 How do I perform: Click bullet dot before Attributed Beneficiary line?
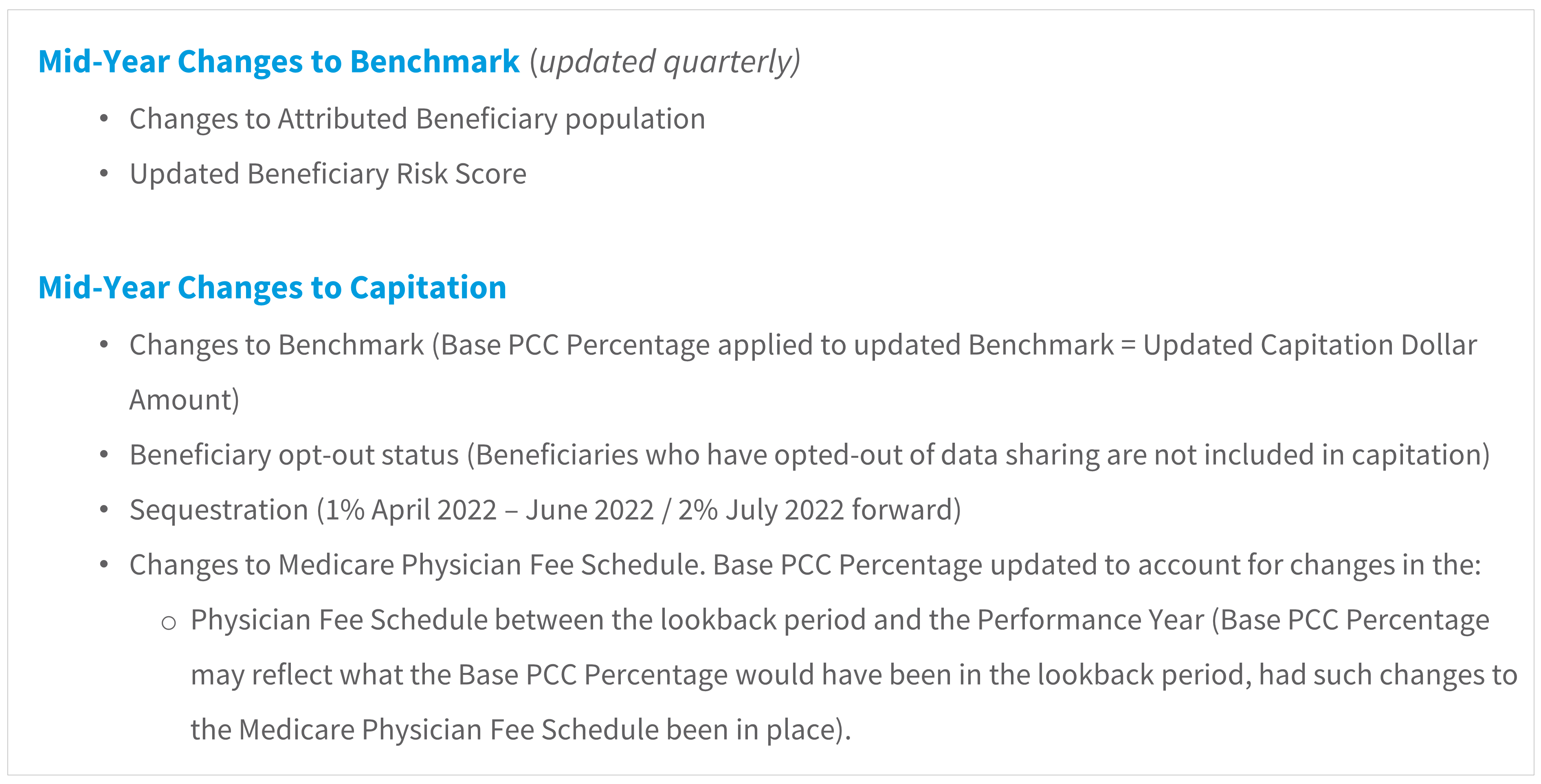click(104, 119)
